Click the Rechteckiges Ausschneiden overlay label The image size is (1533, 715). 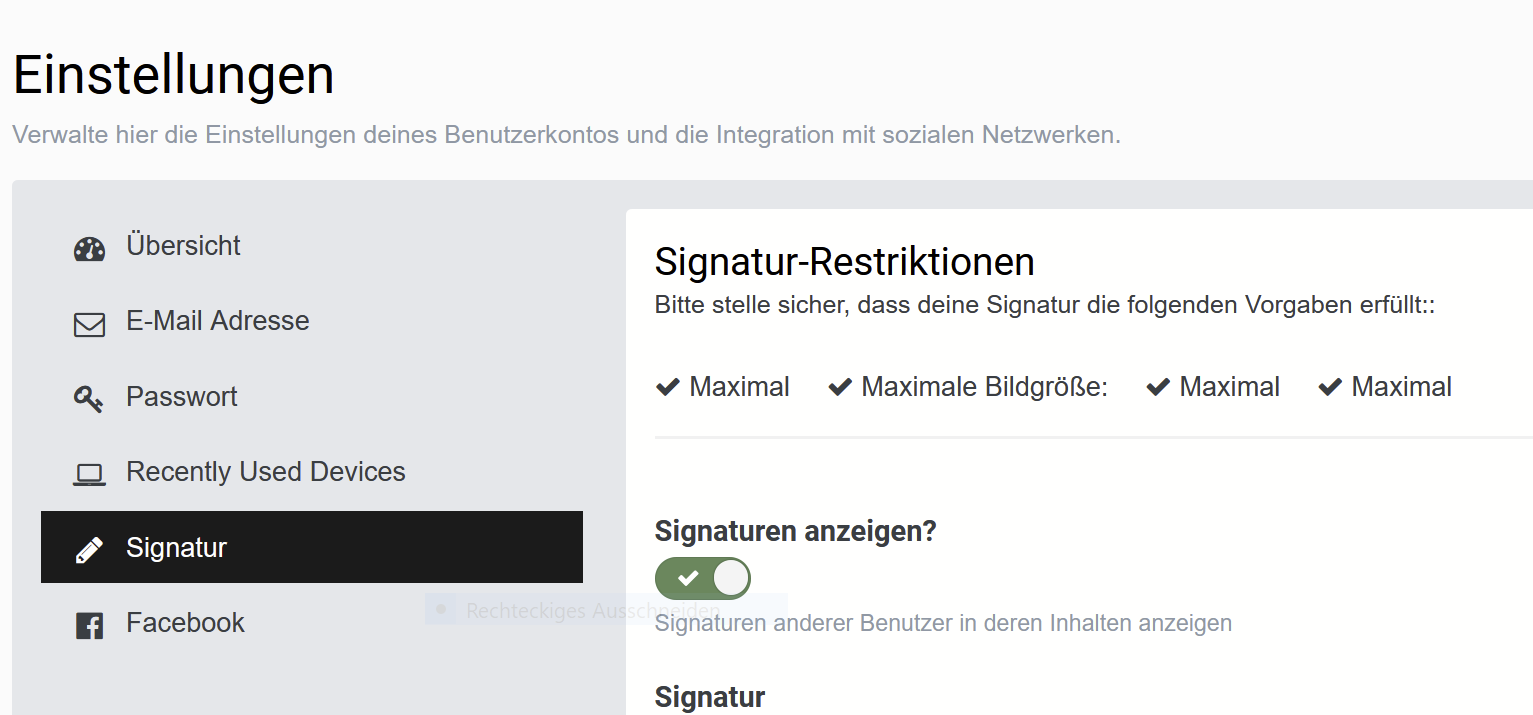(593, 610)
